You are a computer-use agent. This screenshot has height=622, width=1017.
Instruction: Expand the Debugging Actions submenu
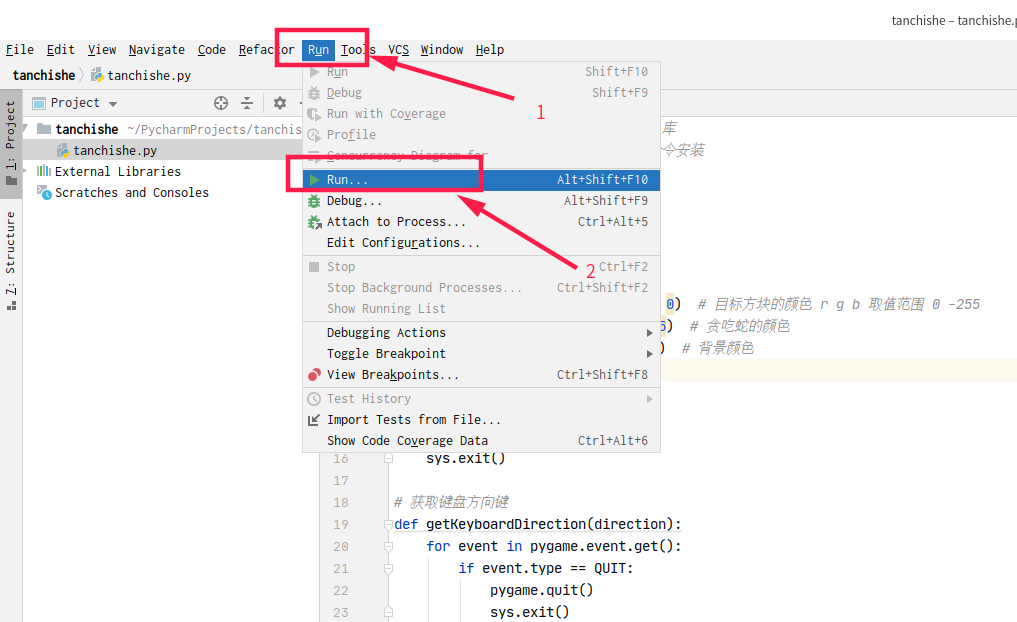click(x=481, y=333)
